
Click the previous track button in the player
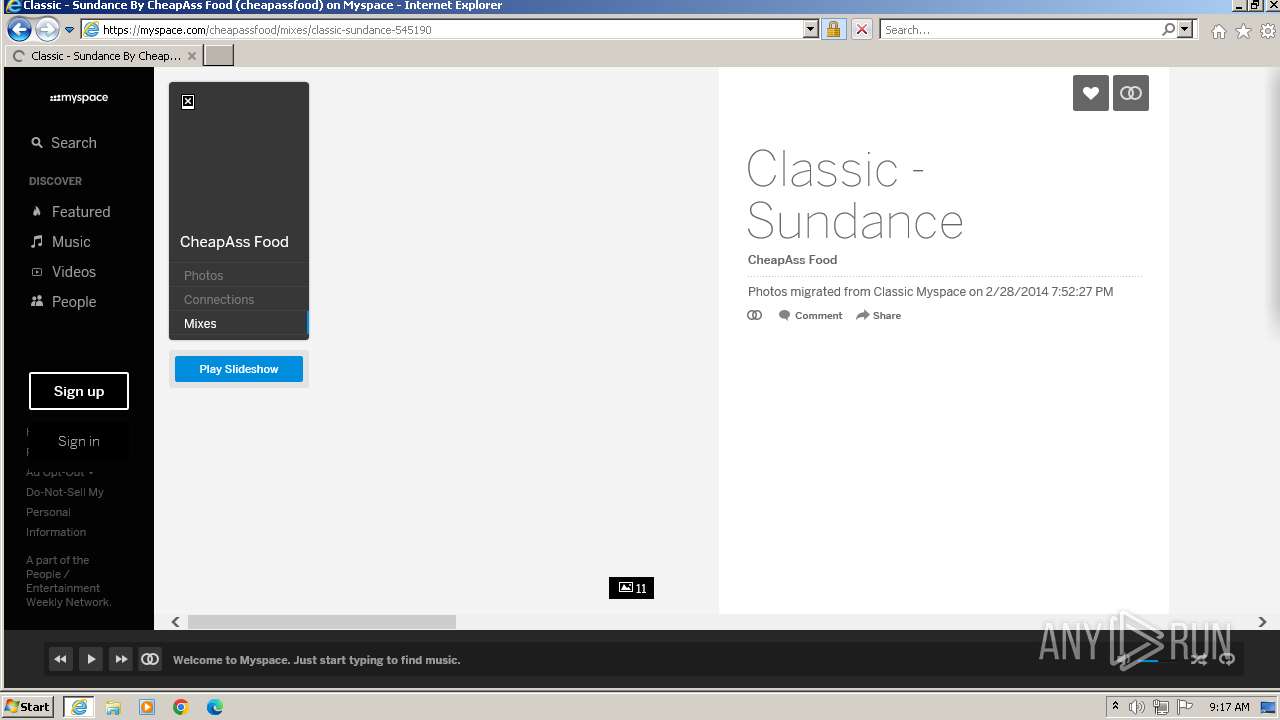(x=61, y=659)
